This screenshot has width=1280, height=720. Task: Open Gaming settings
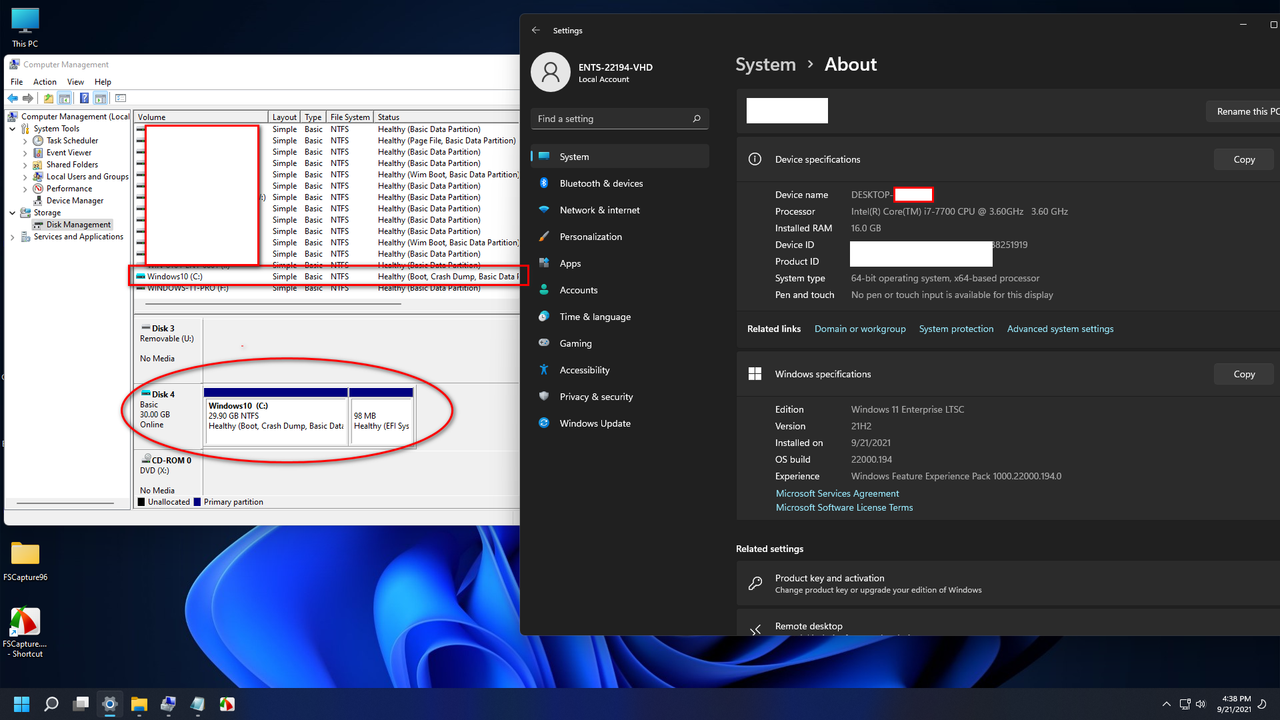point(620,343)
